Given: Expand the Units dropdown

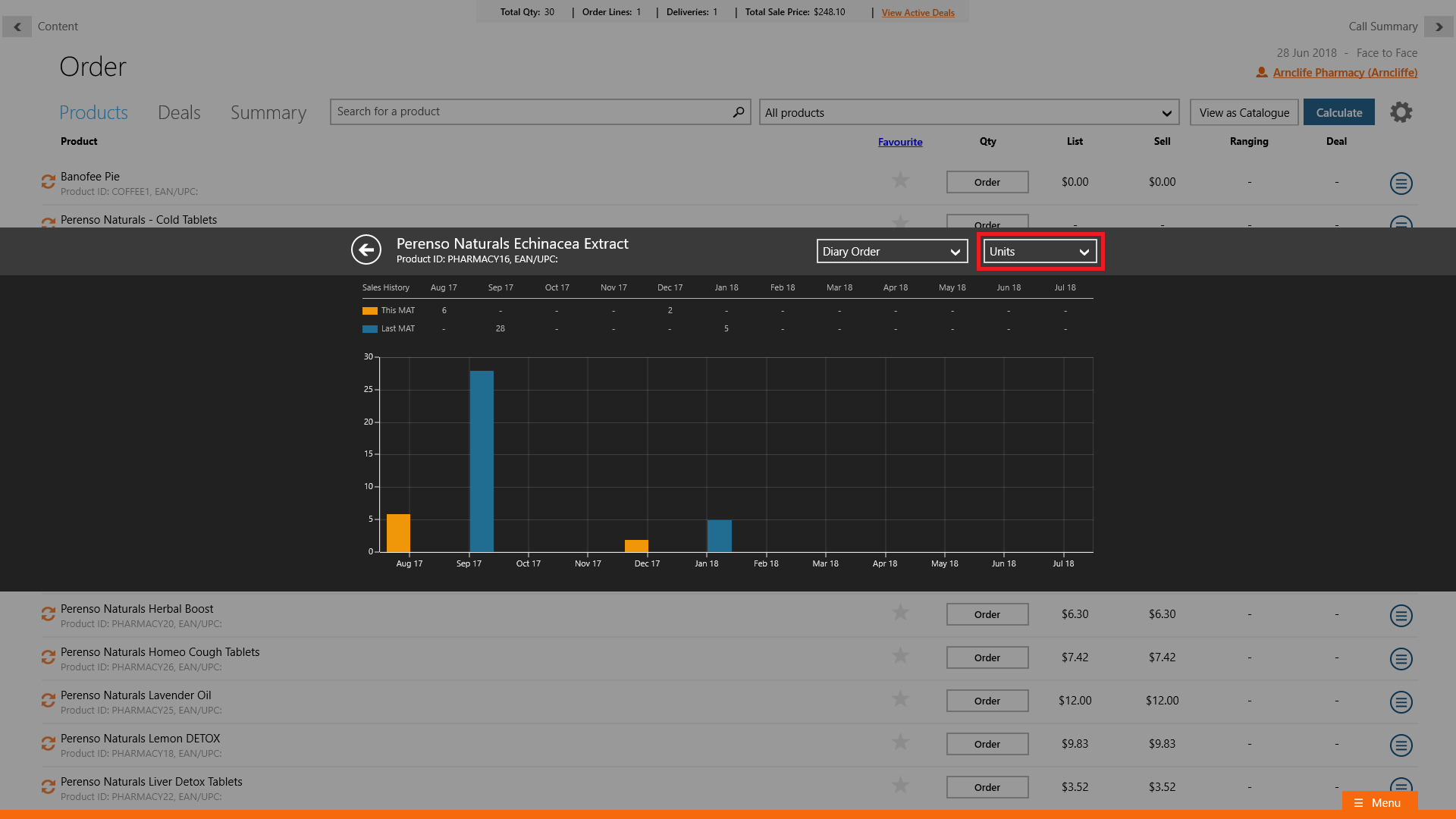Looking at the screenshot, I should point(1039,252).
